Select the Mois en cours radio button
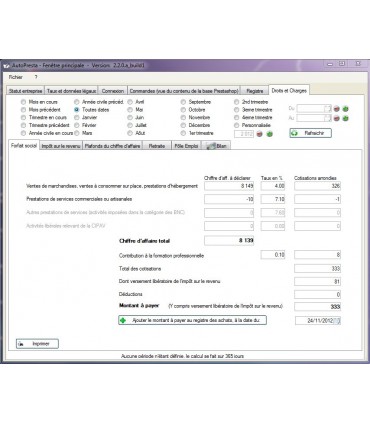 23,102
